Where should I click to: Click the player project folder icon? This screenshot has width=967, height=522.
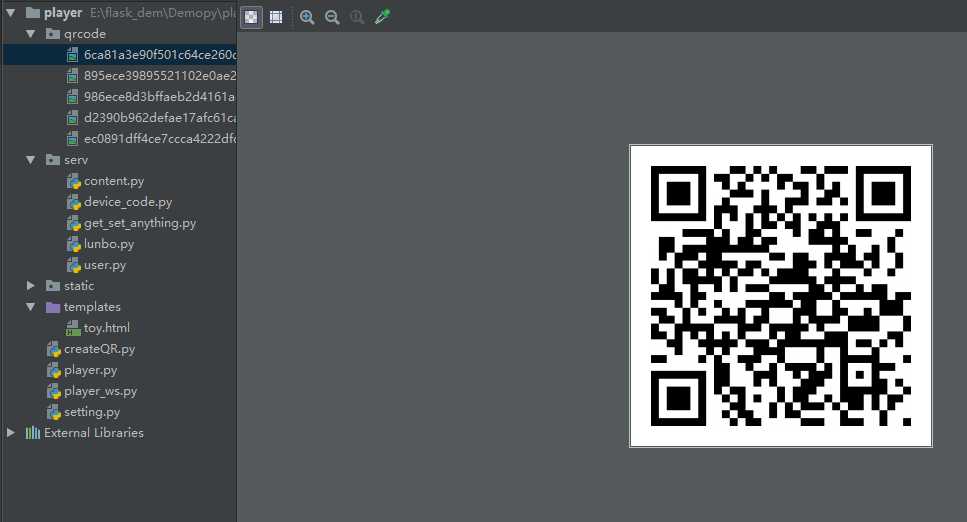33,12
